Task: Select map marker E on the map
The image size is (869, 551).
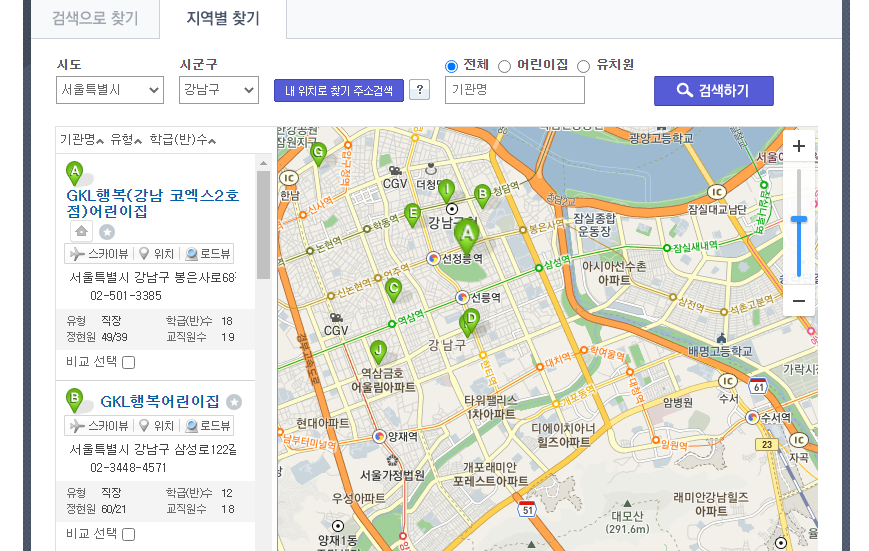Action: click(x=412, y=212)
